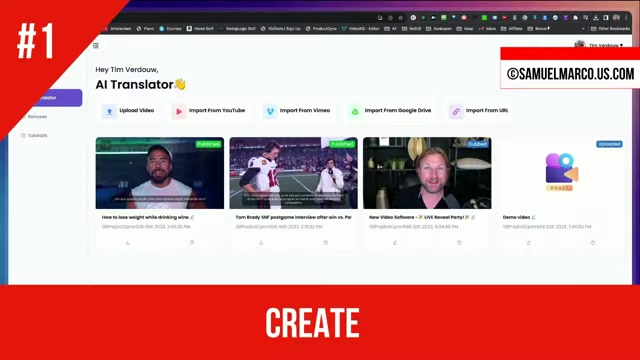
Task: Click the Upload Video button
Action: (128, 111)
